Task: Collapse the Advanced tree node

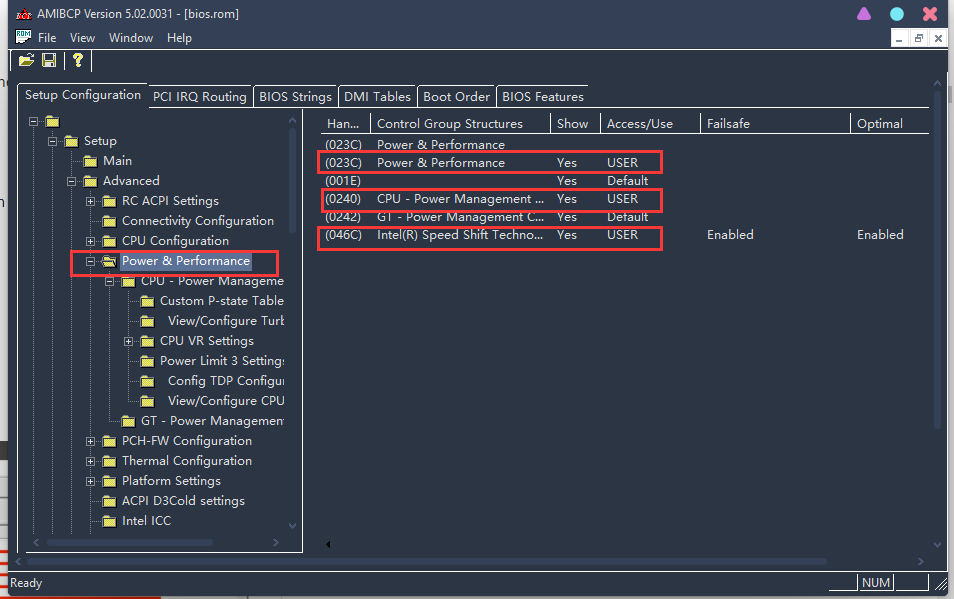Action: click(71, 181)
